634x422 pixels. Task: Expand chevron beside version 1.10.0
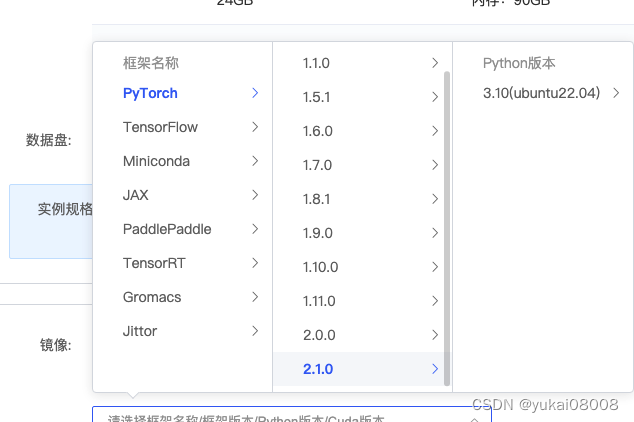point(435,267)
